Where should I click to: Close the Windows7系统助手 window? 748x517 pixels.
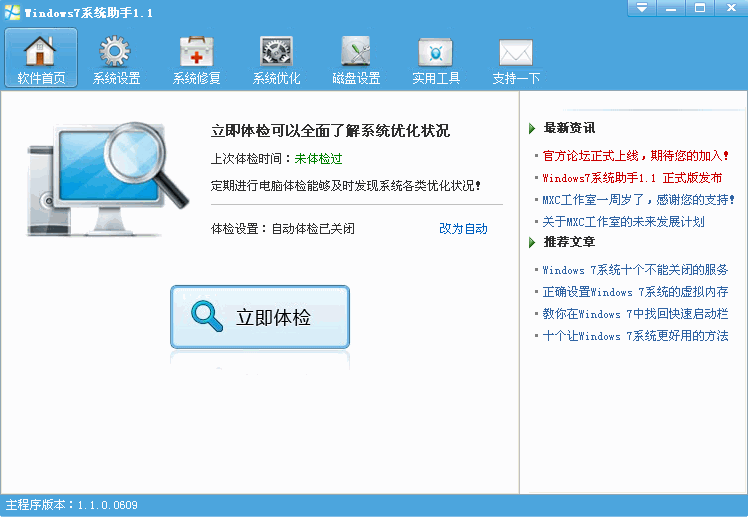pyautogui.click(x=731, y=8)
